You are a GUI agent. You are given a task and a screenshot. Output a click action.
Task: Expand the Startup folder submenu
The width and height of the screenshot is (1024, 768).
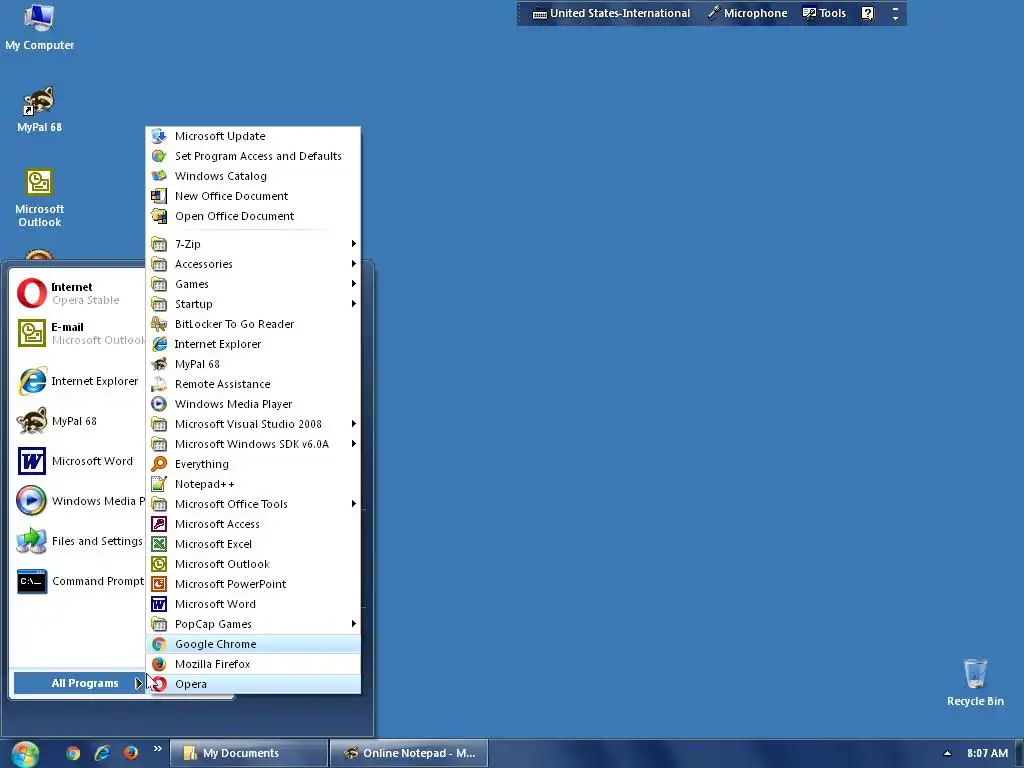tap(253, 304)
